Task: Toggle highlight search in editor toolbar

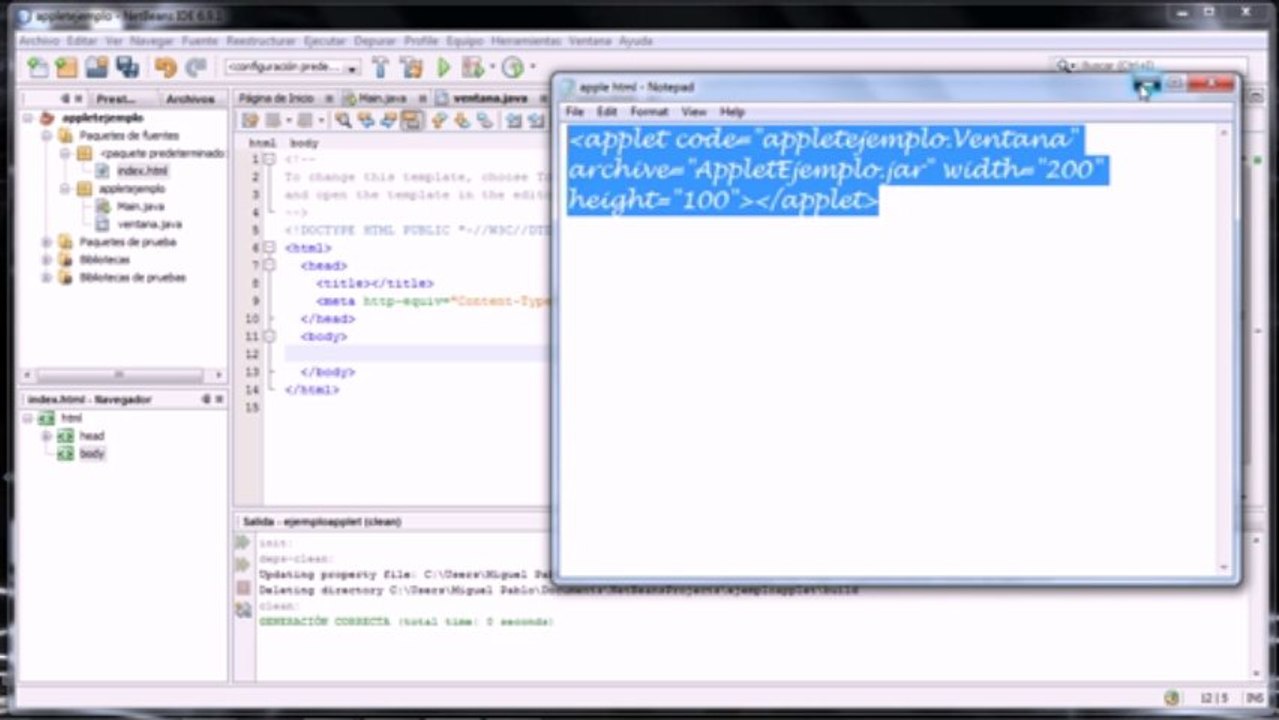Action: 411,120
